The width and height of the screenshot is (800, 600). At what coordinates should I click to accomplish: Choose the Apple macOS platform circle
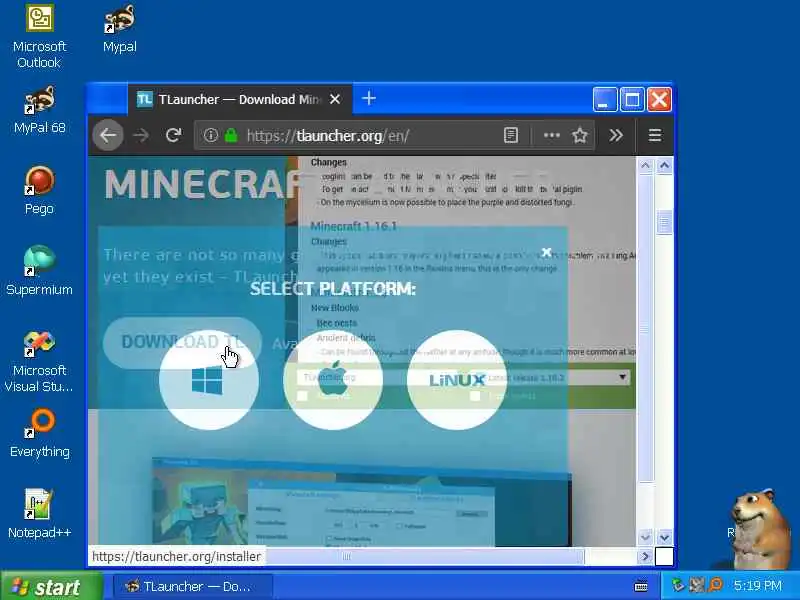point(333,380)
